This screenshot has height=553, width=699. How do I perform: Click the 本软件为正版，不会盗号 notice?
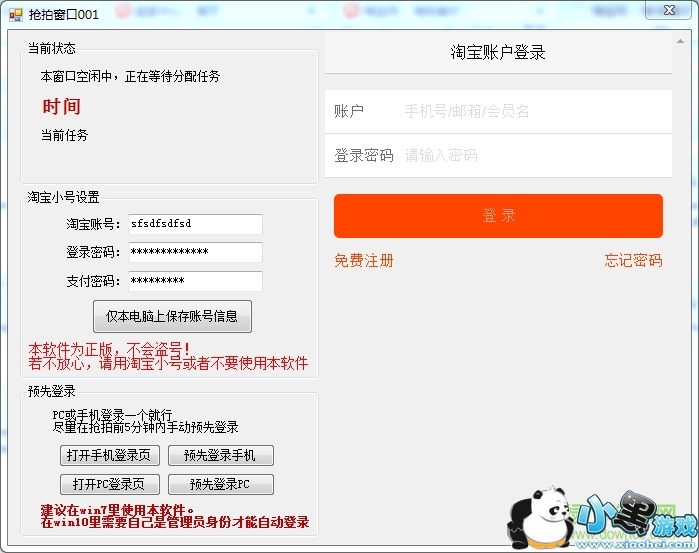tap(109, 349)
